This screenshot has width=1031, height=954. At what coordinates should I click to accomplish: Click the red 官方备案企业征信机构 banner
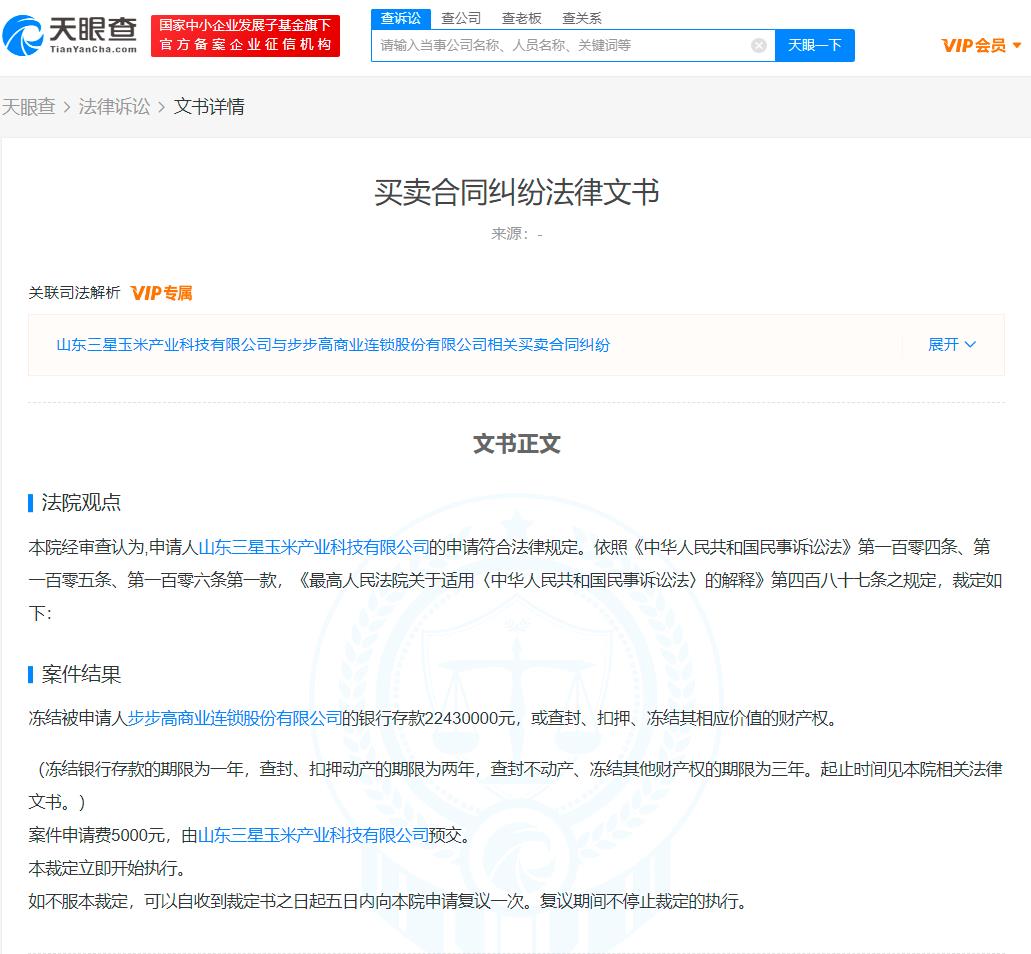(245, 36)
